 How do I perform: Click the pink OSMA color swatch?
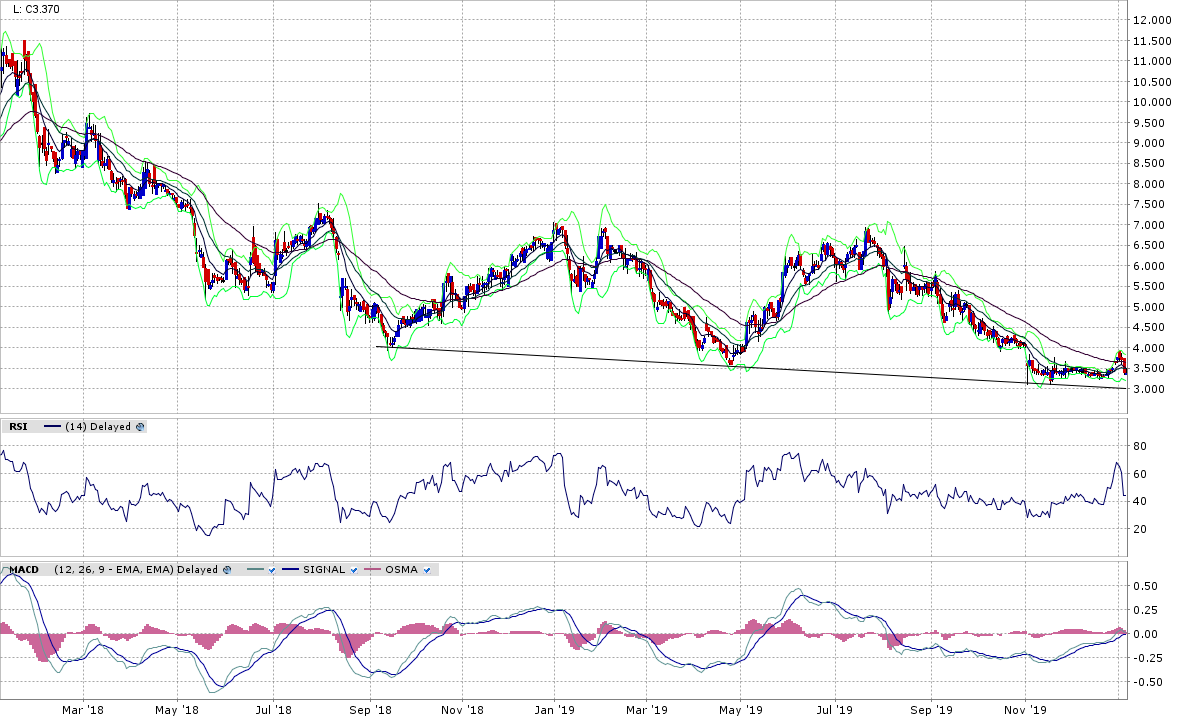[373, 570]
